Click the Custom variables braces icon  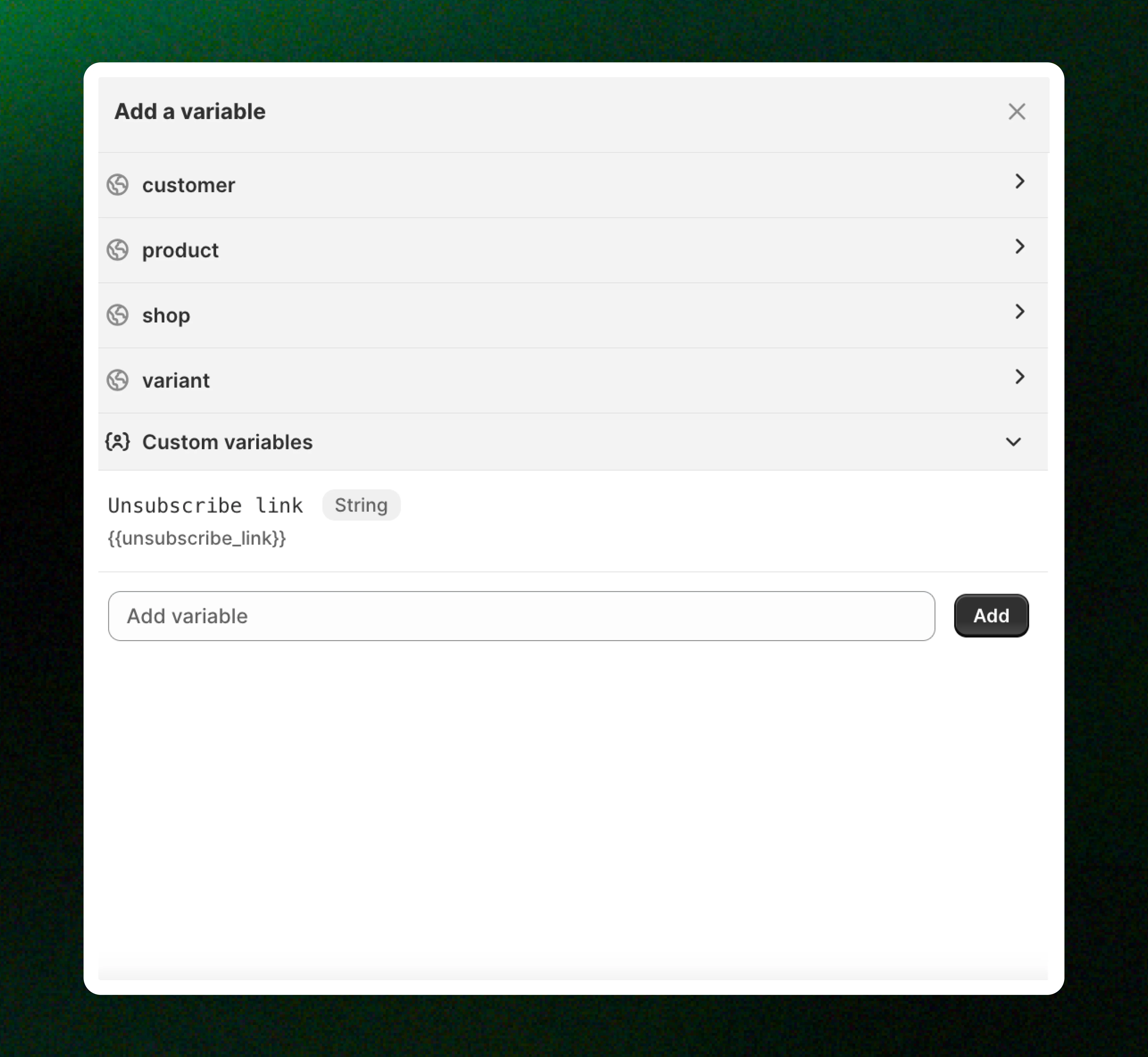pos(118,442)
